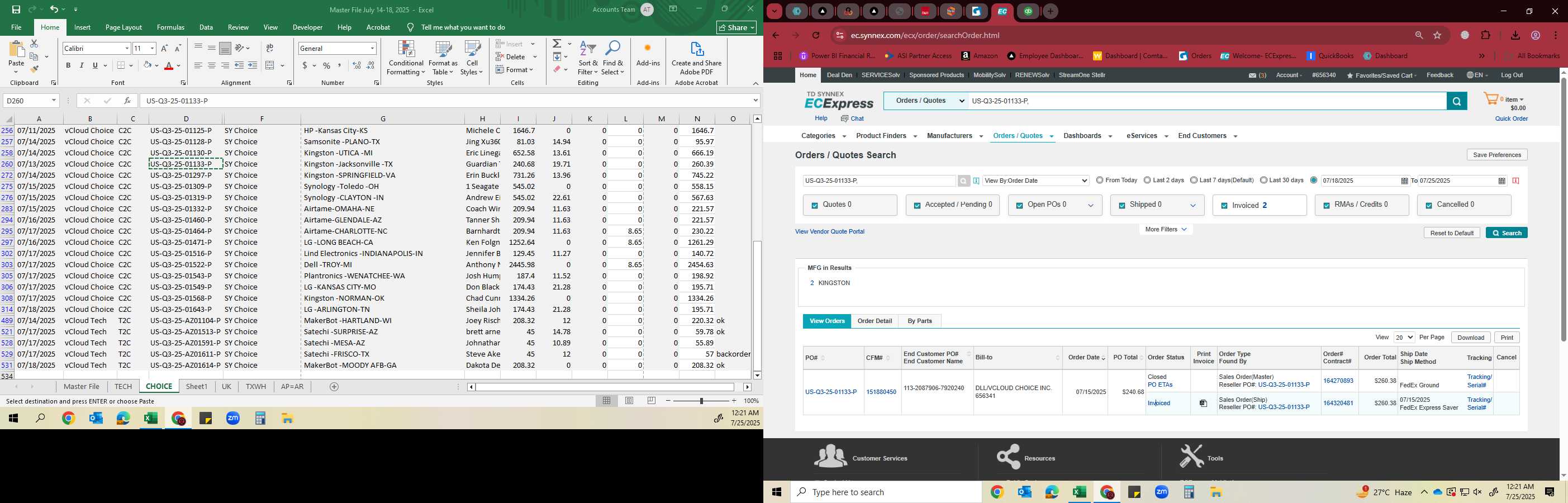The width and height of the screenshot is (1568, 503).
Task: Open Calculator from right taskbar
Action: [x=1189, y=492]
